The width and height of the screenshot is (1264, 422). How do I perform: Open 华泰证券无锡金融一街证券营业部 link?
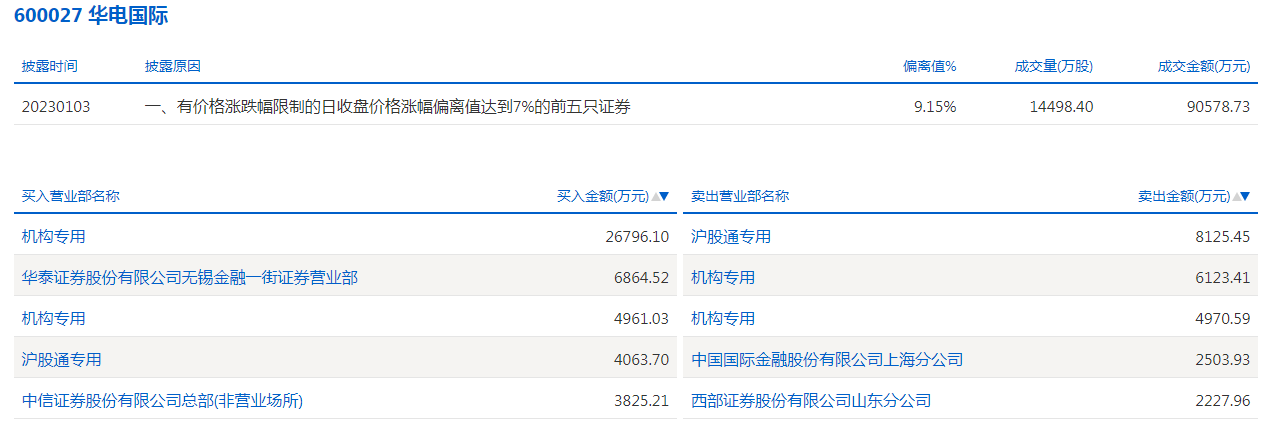(x=189, y=278)
